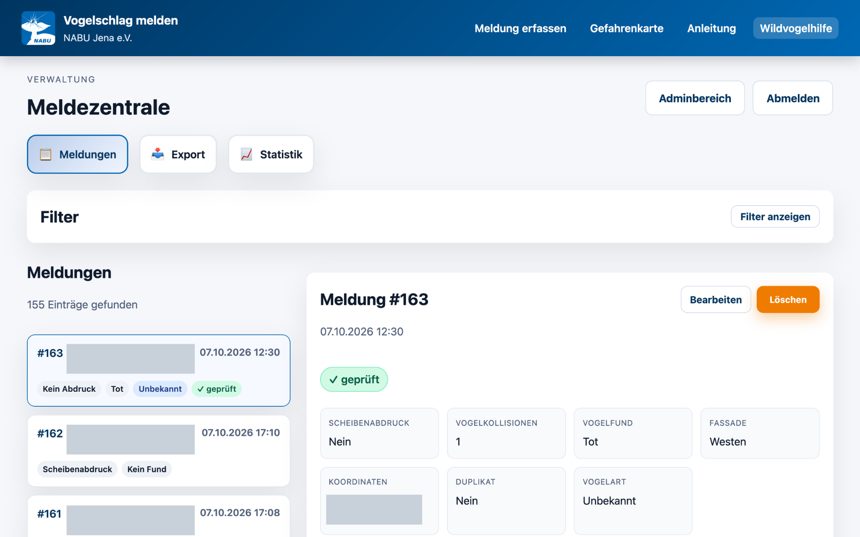Click the Meldung #163 heading
This screenshot has width=860, height=537.
coord(374,299)
